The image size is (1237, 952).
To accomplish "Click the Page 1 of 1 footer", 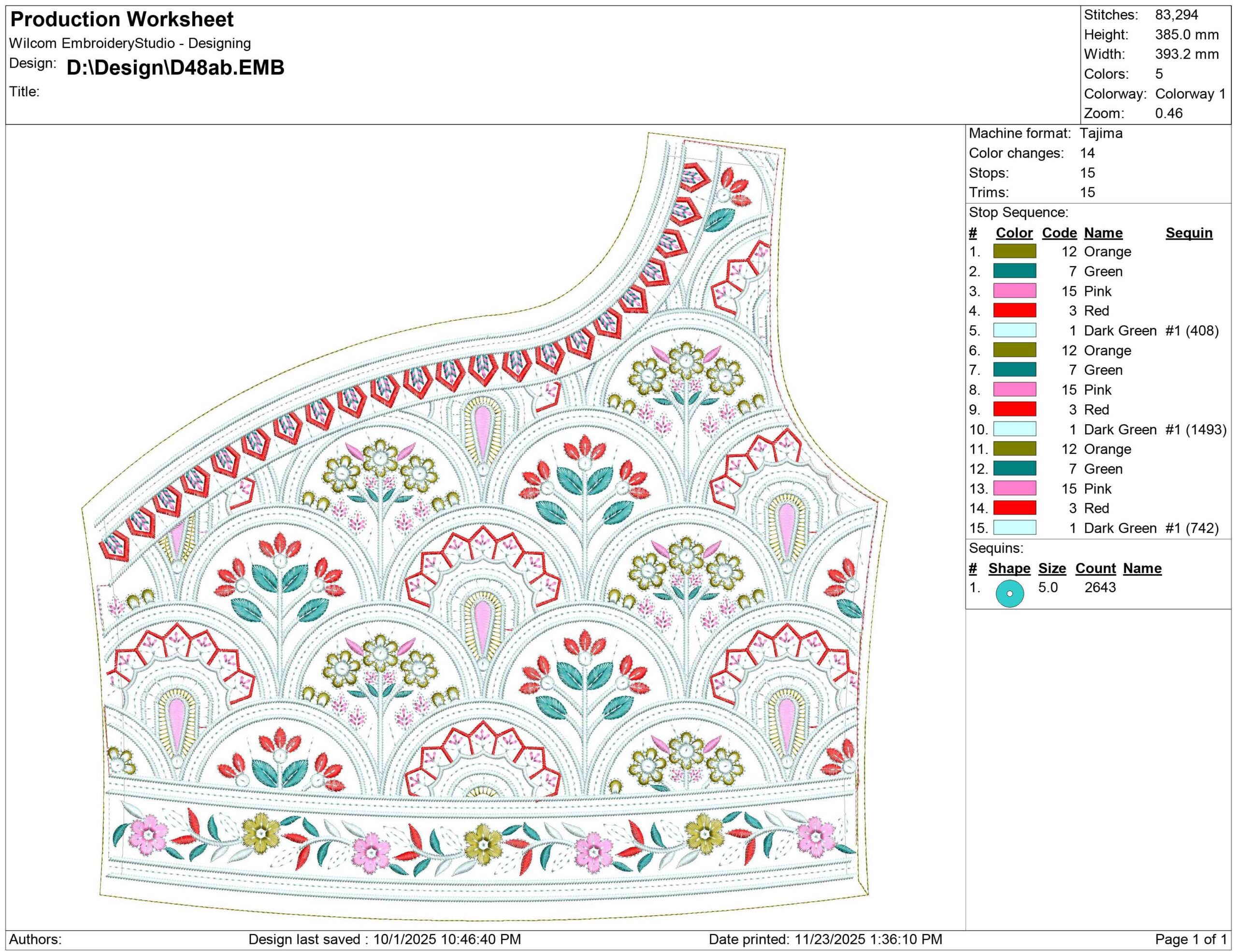I will point(1190,939).
